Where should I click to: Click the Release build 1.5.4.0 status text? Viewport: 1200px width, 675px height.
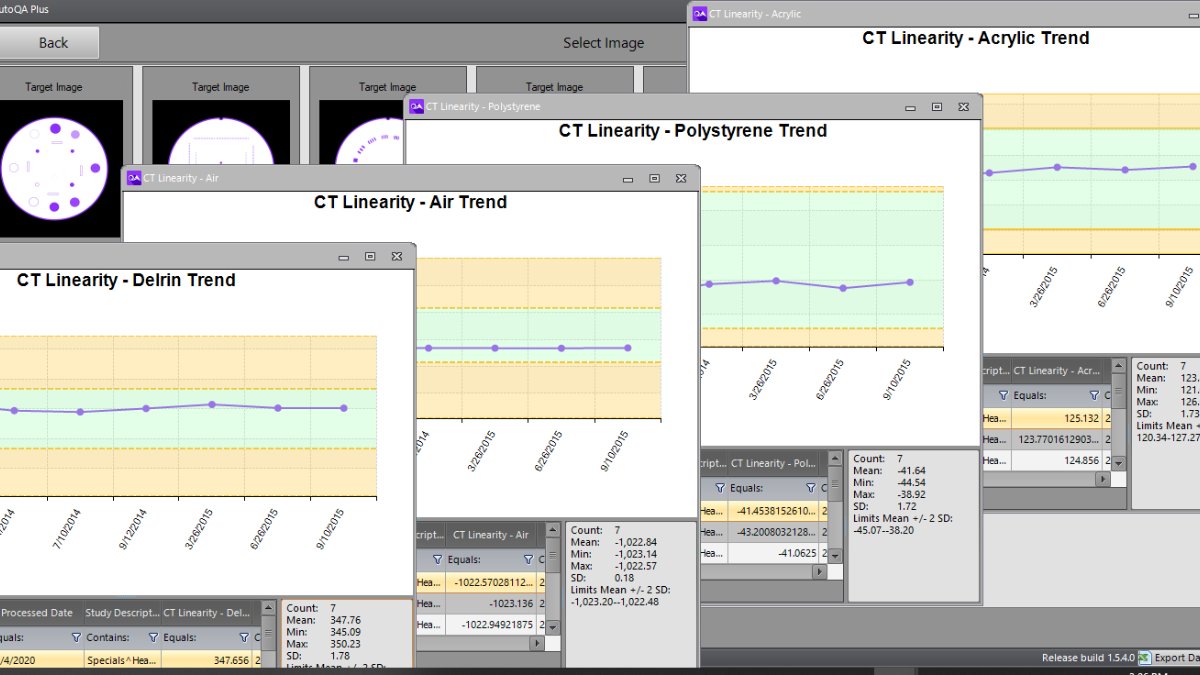(x=1087, y=658)
